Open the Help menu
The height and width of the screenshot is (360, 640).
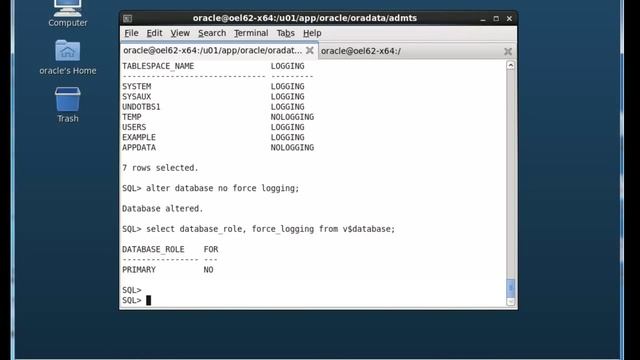point(312,33)
